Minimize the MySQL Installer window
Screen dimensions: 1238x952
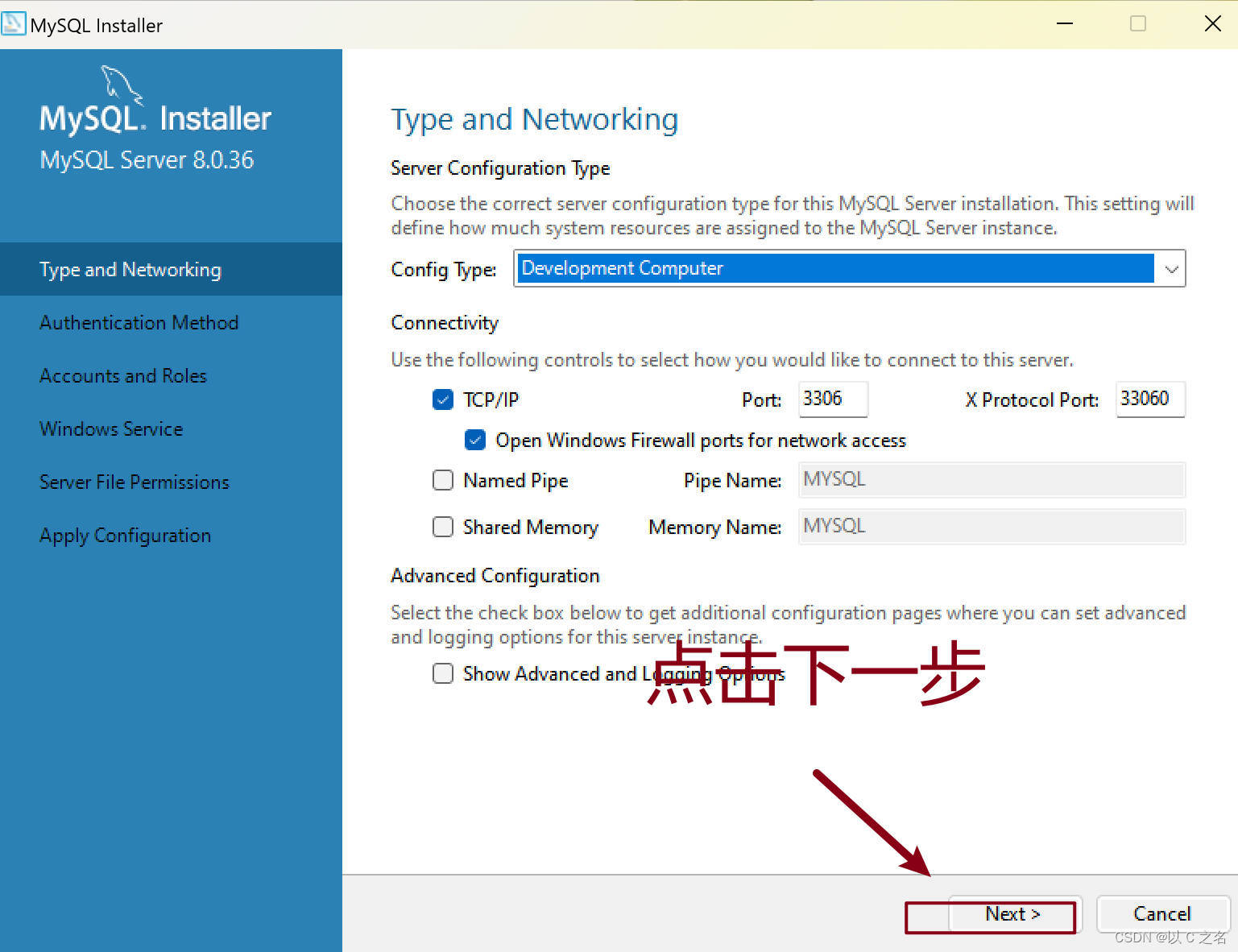(x=1065, y=24)
